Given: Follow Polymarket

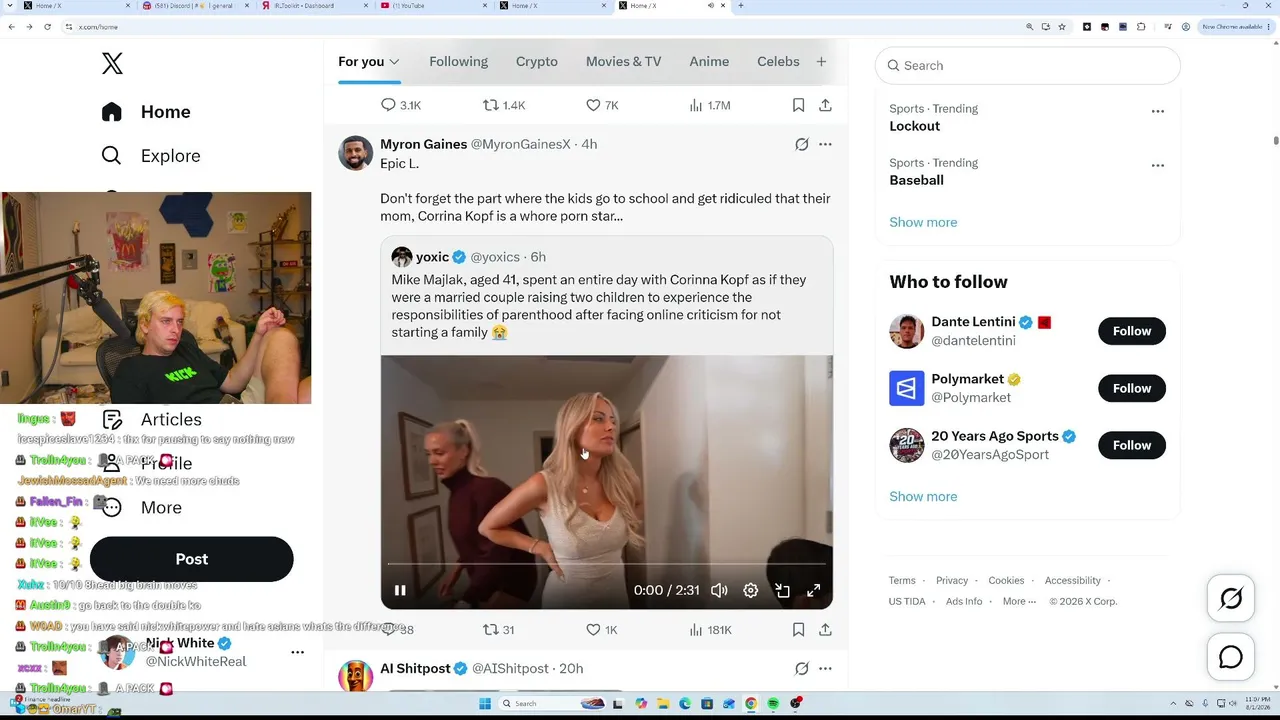Looking at the screenshot, I should [x=1132, y=388].
